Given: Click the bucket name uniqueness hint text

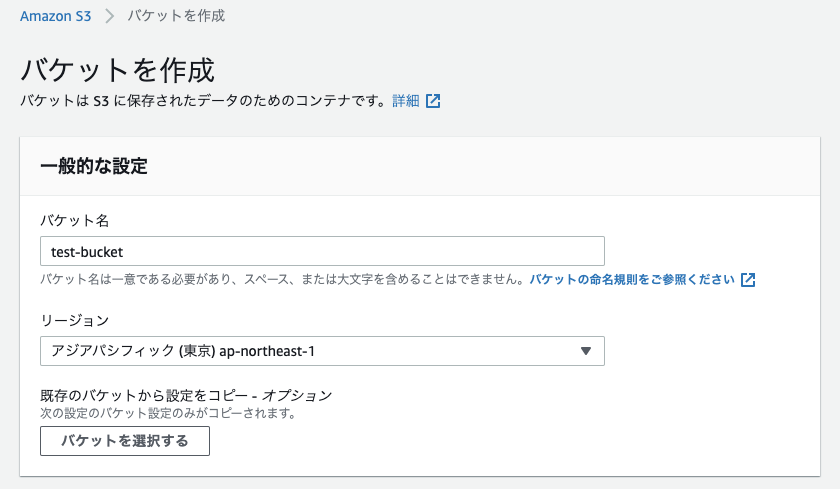Looking at the screenshot, I should click(282, 279).
